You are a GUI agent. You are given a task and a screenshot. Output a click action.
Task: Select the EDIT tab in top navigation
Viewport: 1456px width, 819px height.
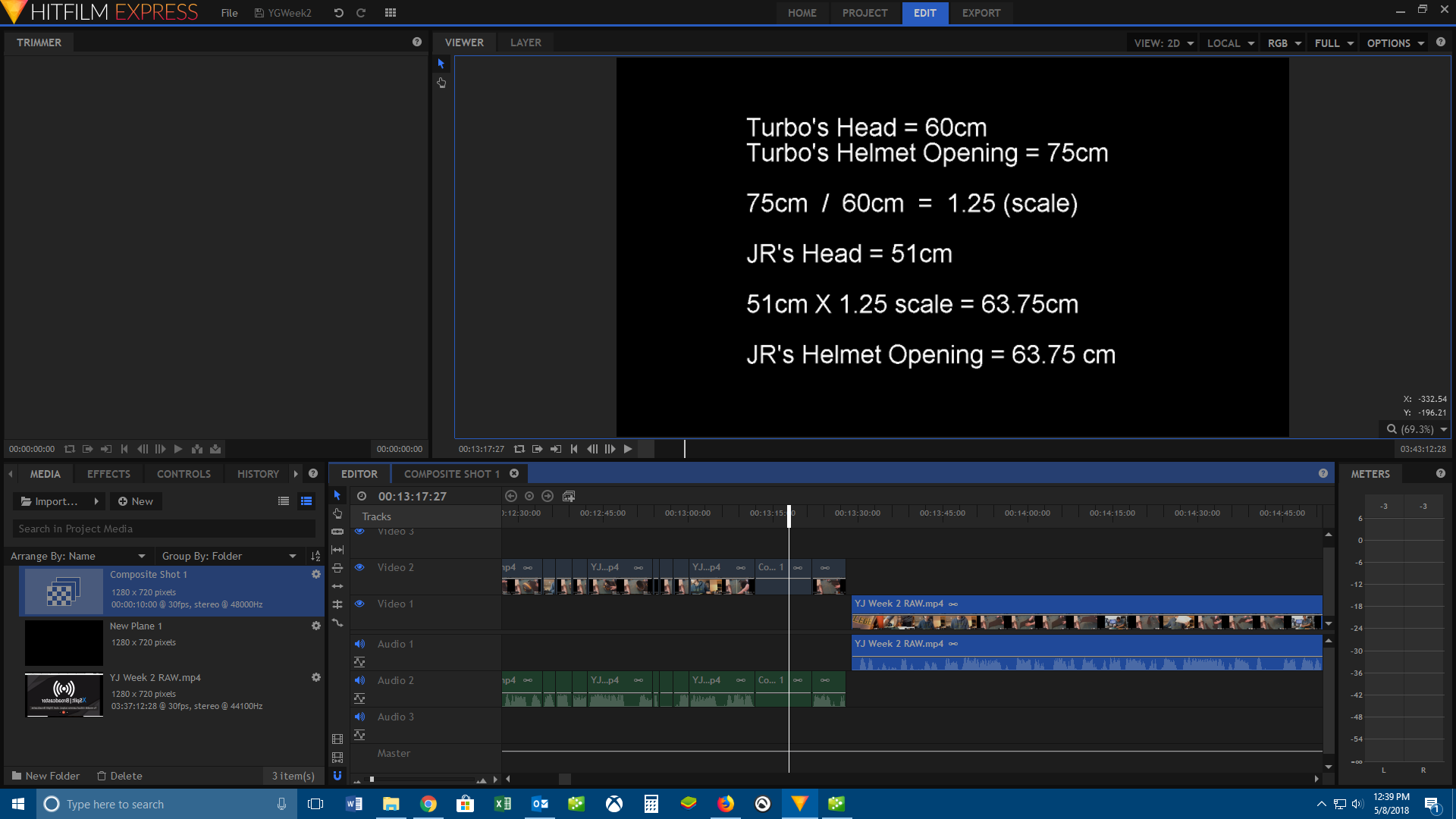coord(924,12)
